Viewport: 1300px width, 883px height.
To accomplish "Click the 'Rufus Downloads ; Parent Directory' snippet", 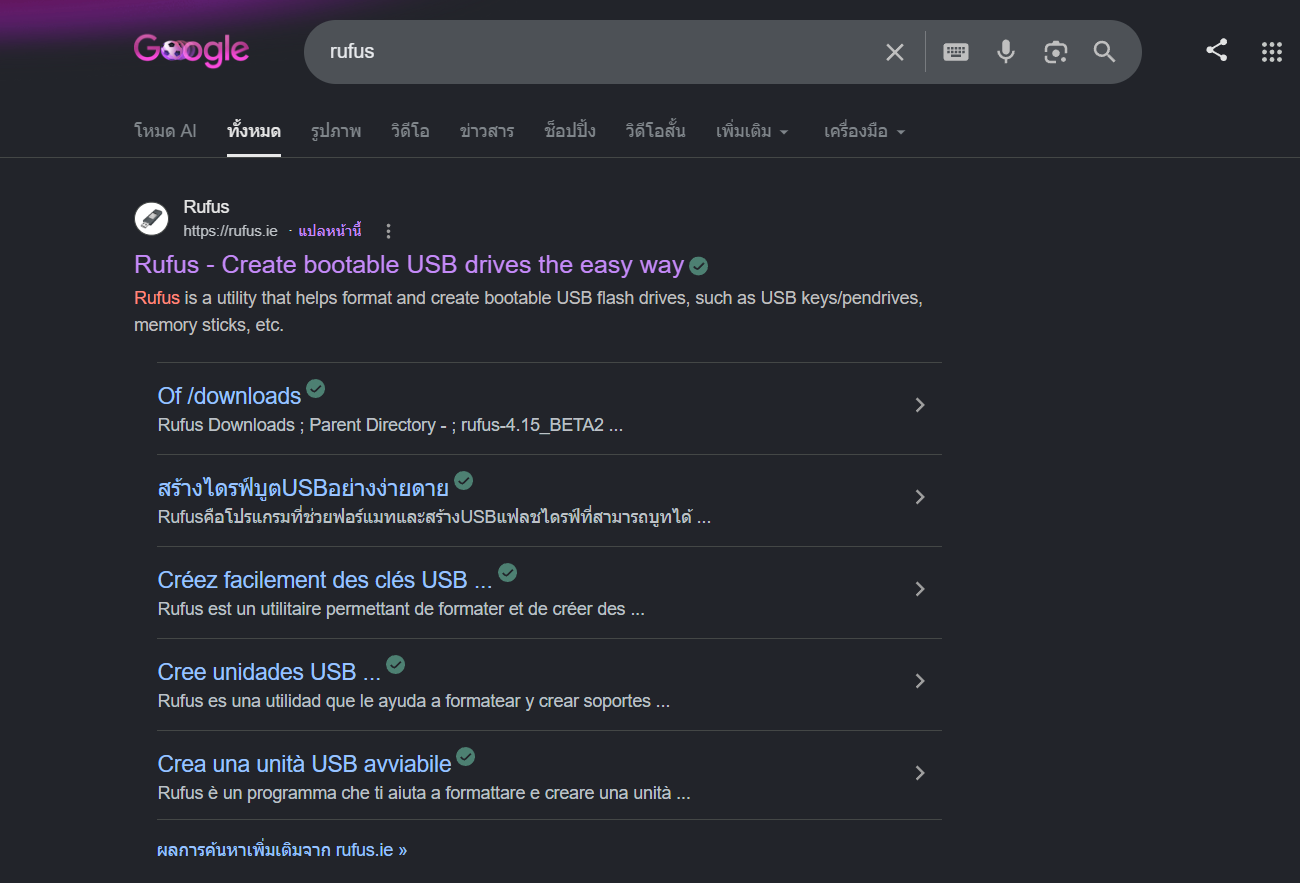I will coord(391,425).
